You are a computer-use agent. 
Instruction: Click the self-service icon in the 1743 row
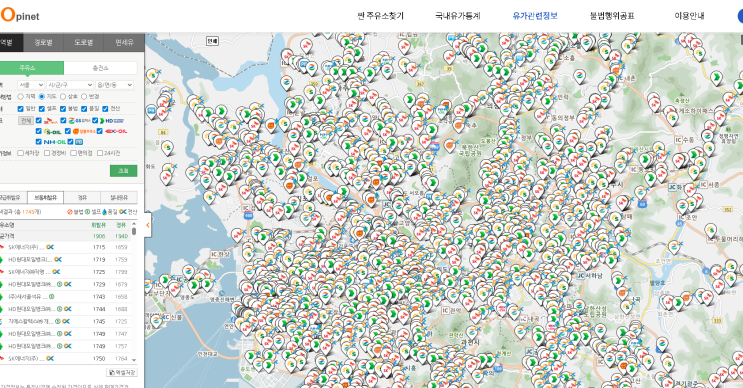[x=52, y=297]
